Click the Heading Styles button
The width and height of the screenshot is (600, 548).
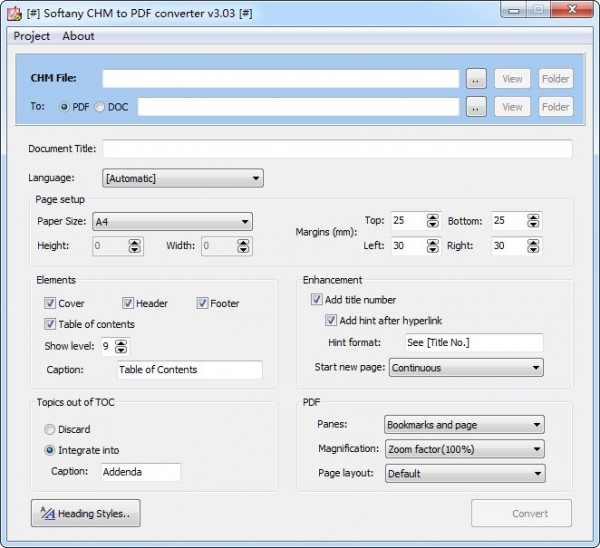pos(86,513)
